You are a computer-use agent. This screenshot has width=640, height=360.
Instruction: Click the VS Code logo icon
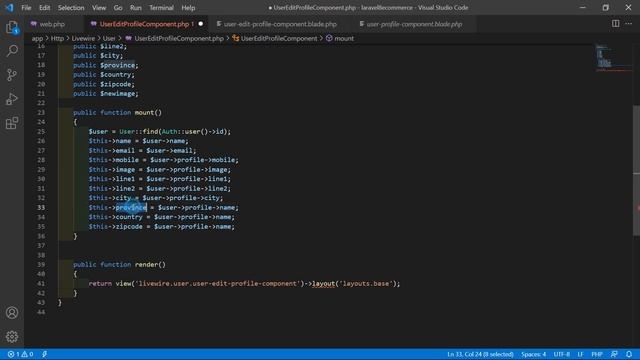[9, 7]
